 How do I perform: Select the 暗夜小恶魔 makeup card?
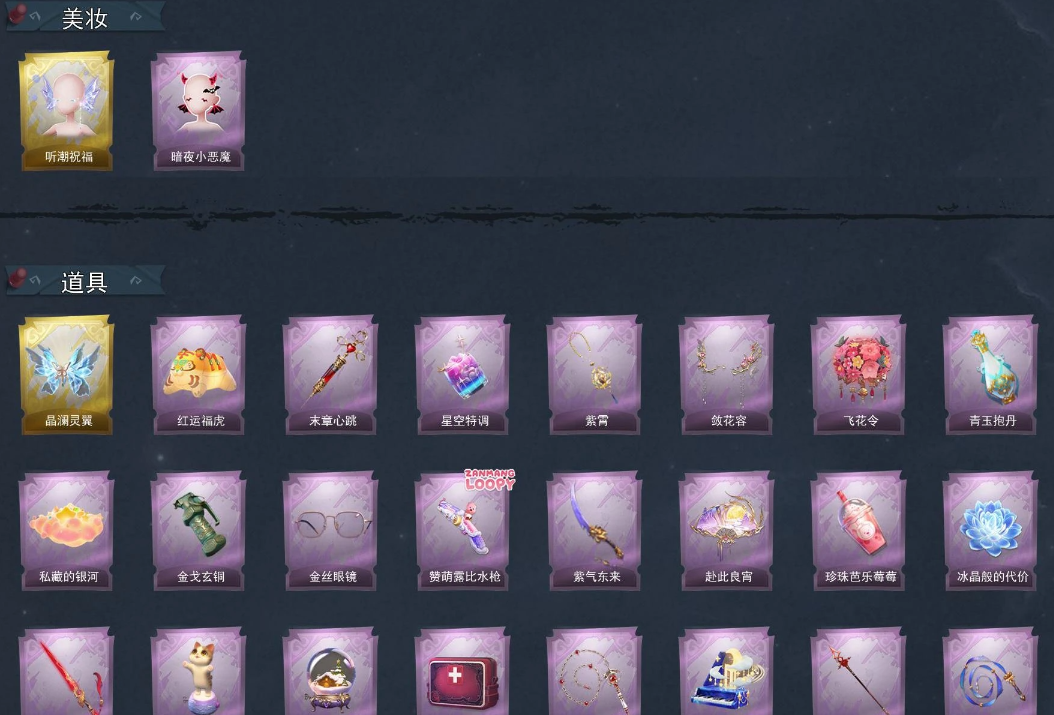(x=198, y=111)
